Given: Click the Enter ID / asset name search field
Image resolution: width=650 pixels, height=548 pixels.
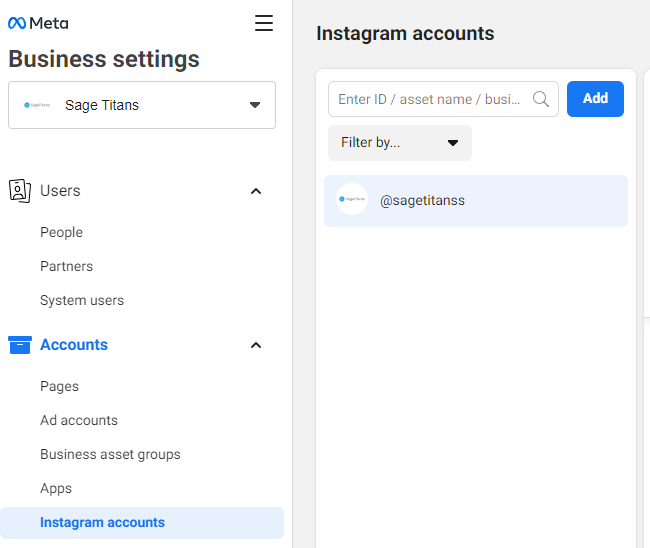Looking at the screenshot, I should (443, 99).
